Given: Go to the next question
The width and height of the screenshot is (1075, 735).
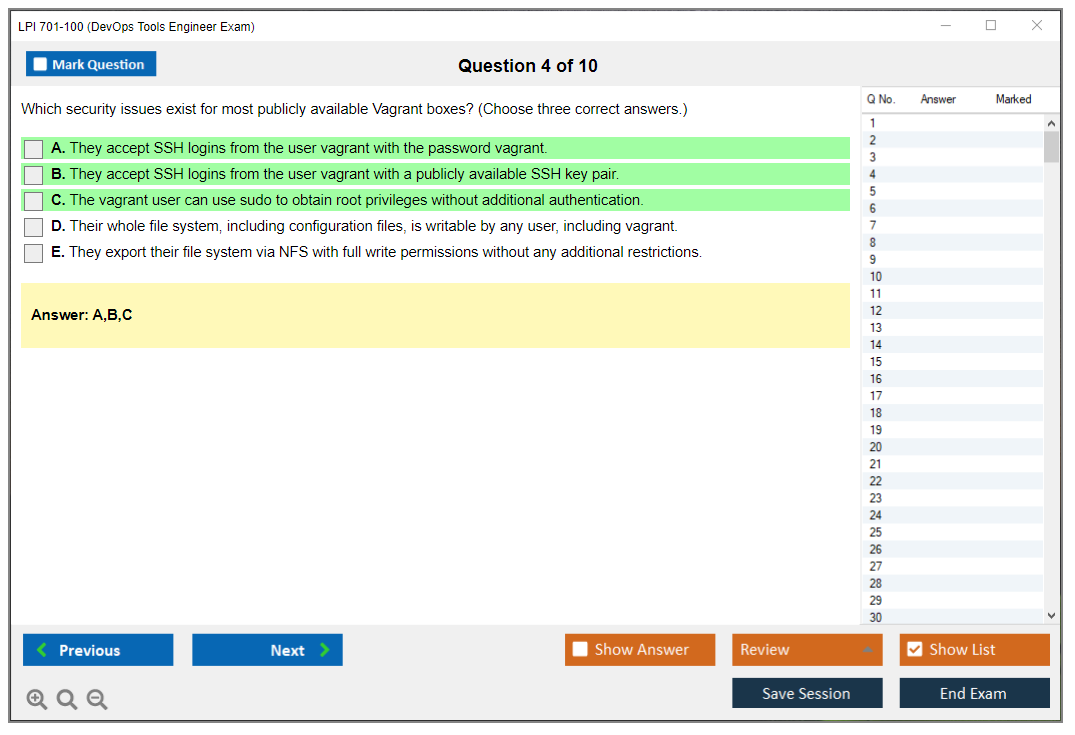Looking at the screenshot, I should [x=267, y=650].
